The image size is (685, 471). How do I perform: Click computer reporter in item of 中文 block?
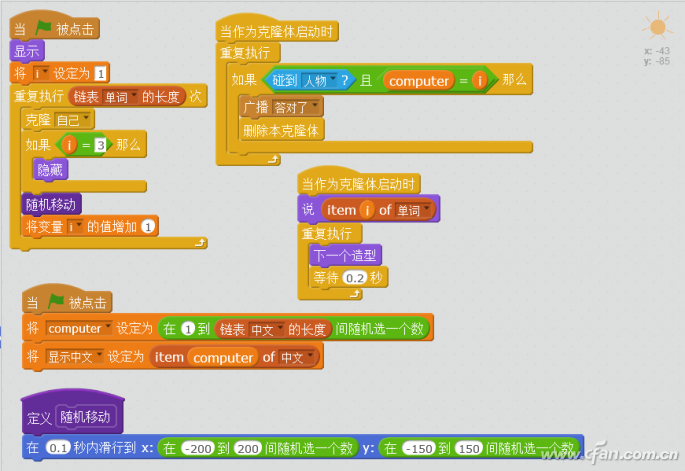click(x=223, y=357)
